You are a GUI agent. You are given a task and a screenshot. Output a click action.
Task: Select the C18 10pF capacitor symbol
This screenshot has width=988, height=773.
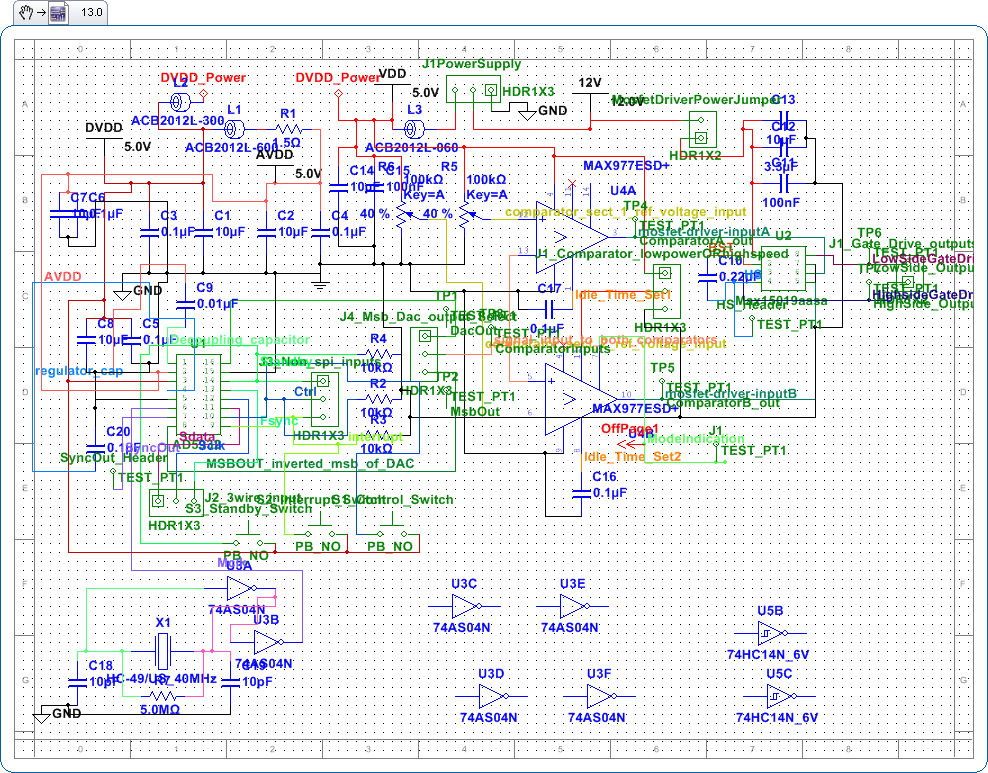[x=77, y=682]
